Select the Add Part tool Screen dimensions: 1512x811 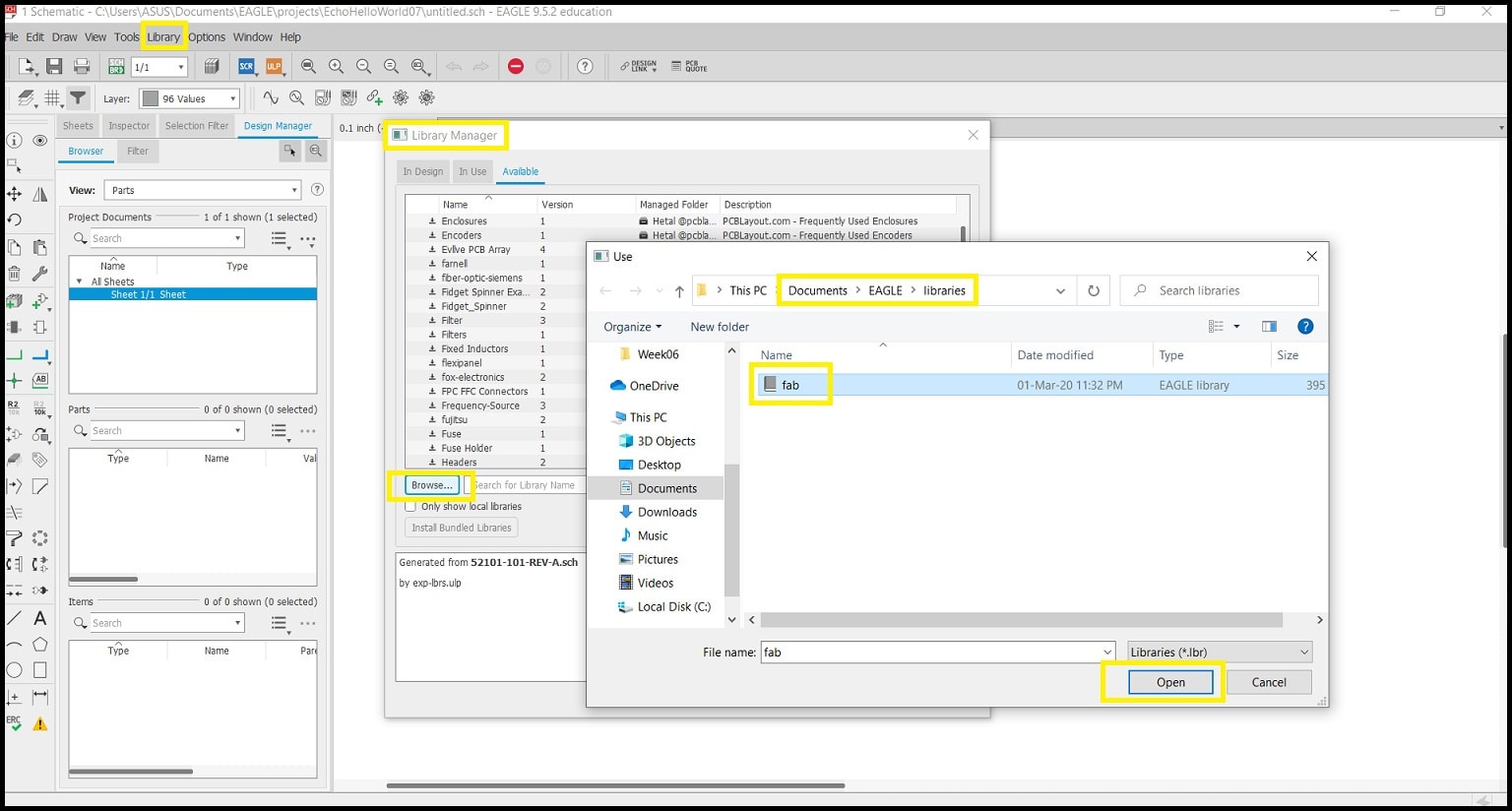[40, 301]
